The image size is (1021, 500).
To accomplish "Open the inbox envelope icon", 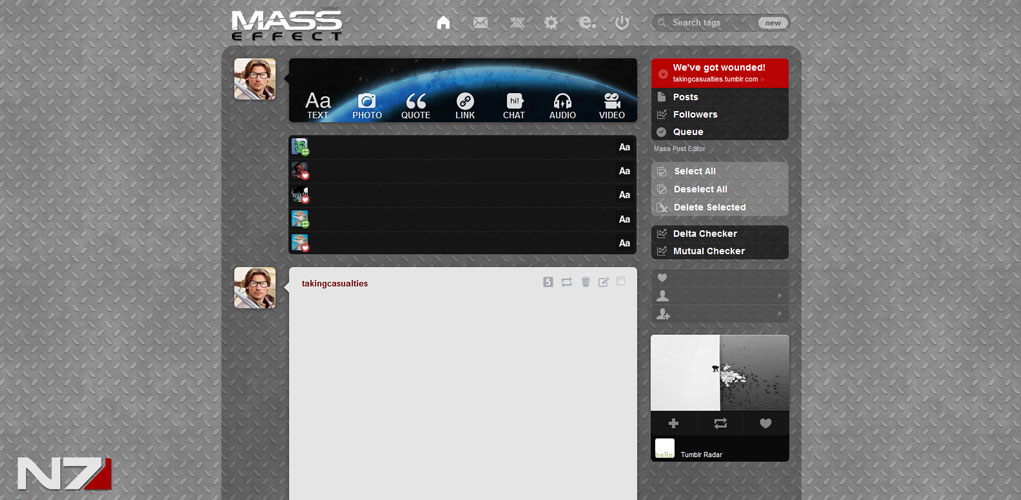I will [481, 23].
